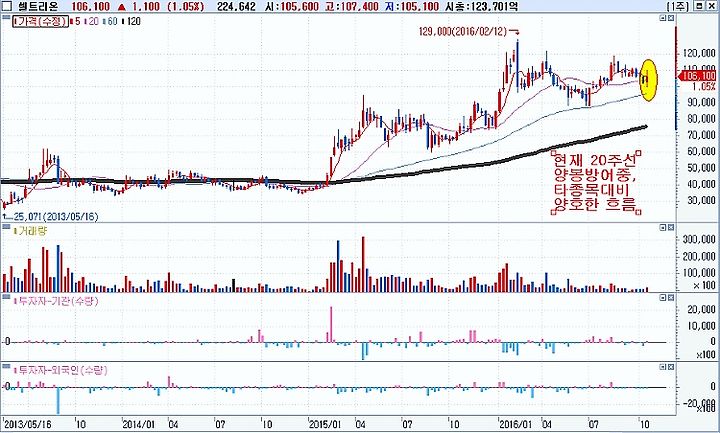Maximize the 가격(수정) price panel
Viewport: 720px width, 433px height.
(x=663, y=18)
